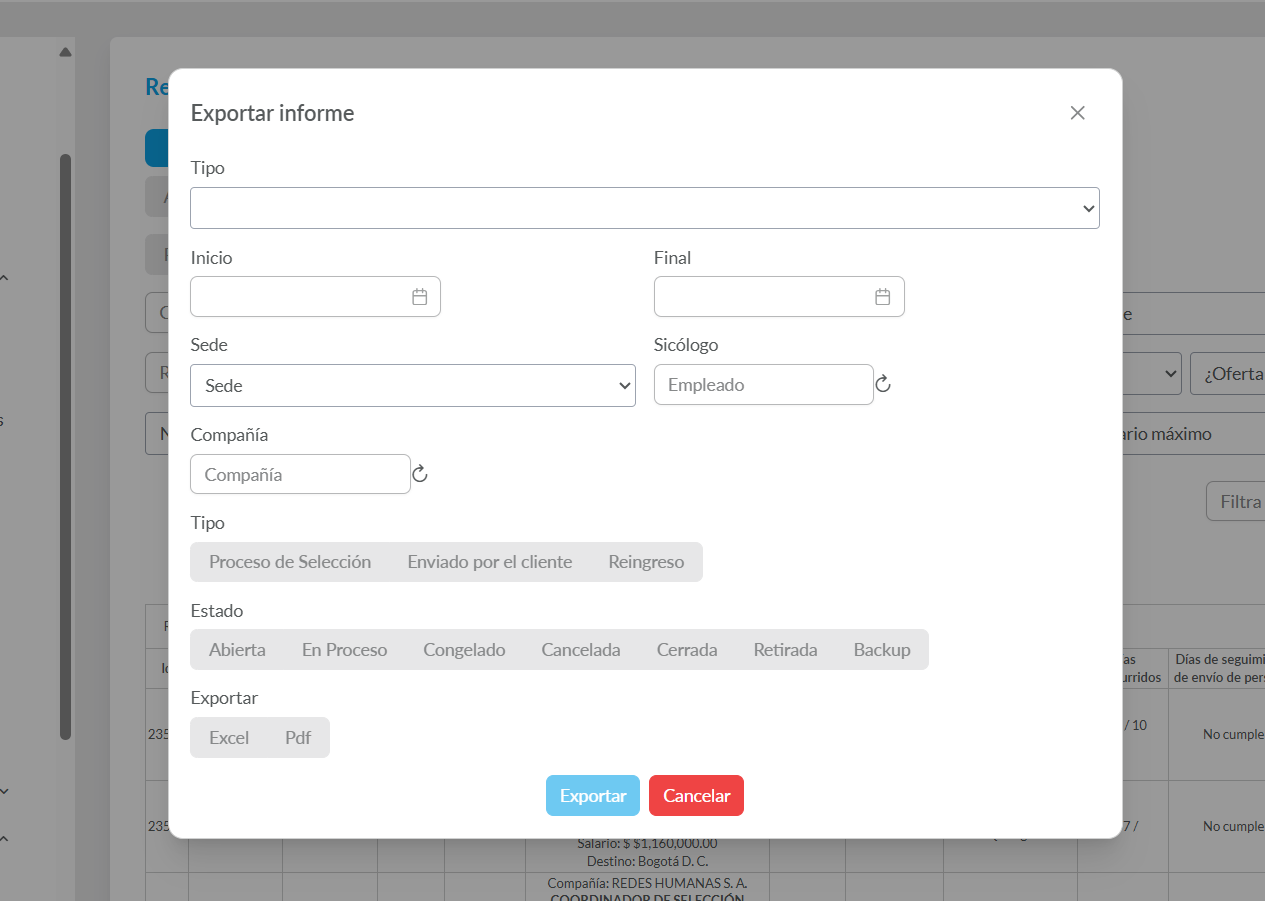Open the top Tipo dropdown

pyautogui.click(x=644, y=208)
